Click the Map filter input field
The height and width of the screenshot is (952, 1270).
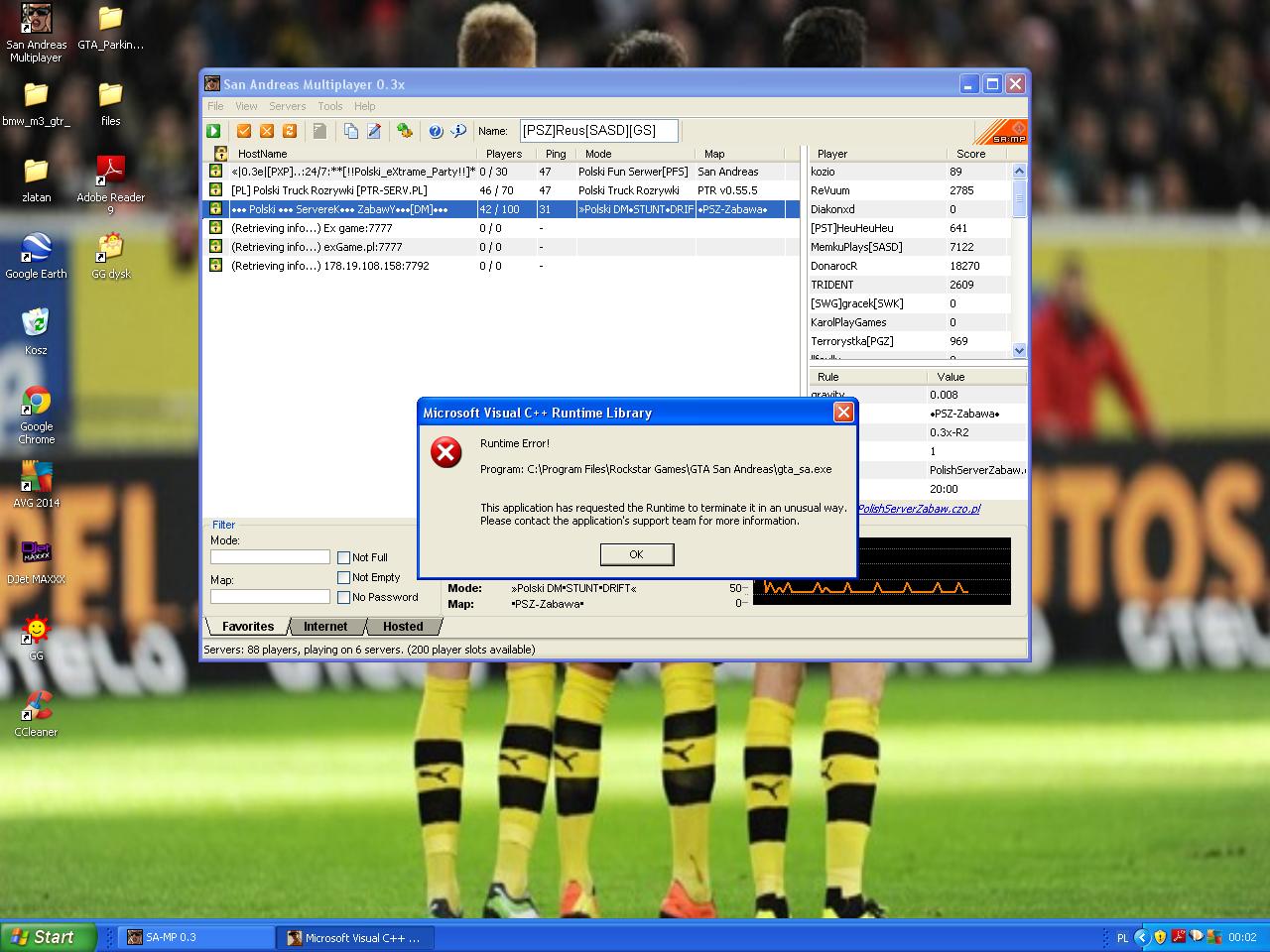[270, 597]
